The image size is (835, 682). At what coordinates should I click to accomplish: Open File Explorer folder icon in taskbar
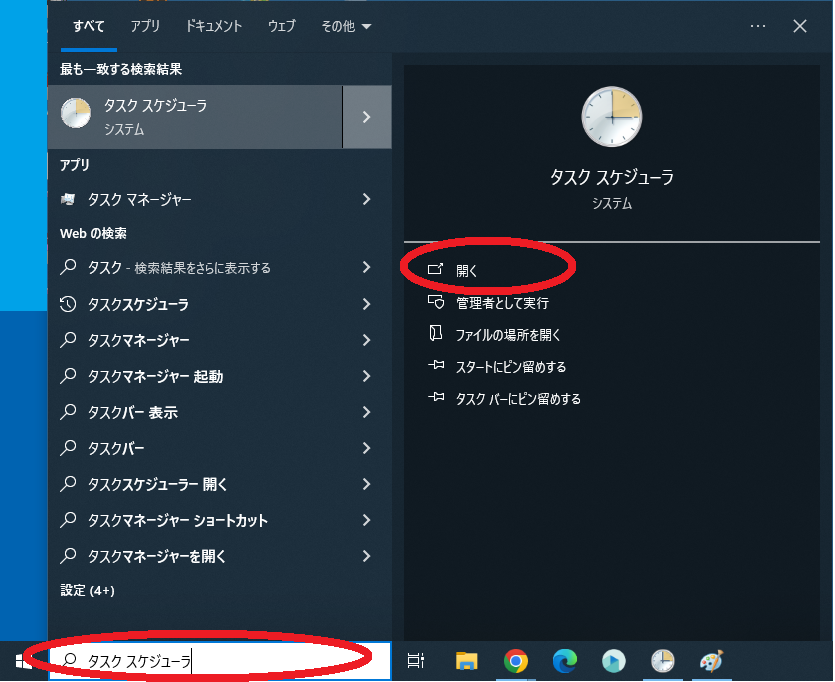point(467,660)
